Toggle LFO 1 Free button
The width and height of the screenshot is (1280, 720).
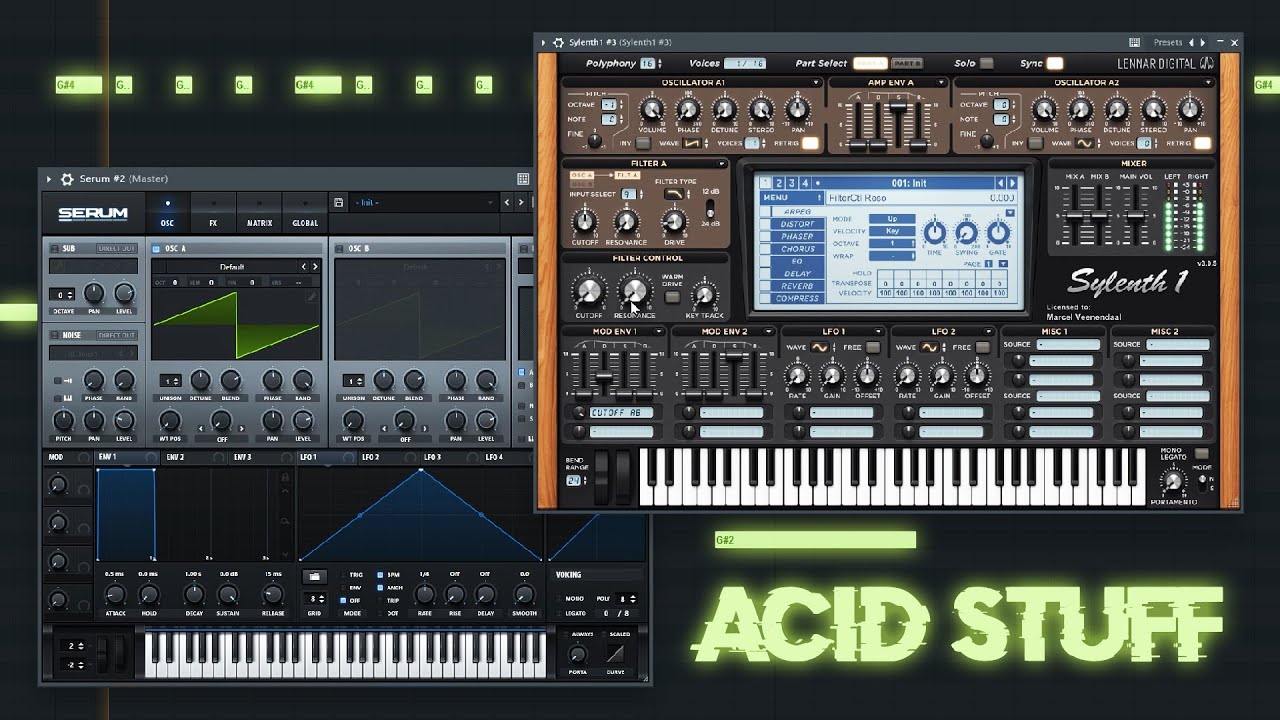[874, 347]
